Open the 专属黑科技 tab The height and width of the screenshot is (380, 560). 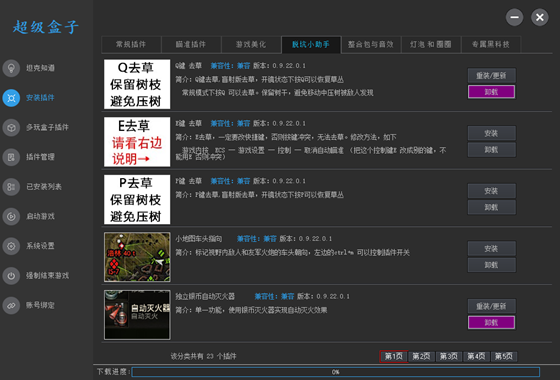click(x=491, y=45)
